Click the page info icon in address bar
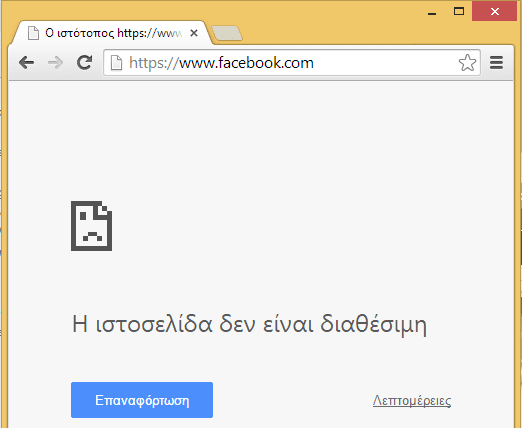Viewport: 522px width, 428px height. (x=116, y=63)
